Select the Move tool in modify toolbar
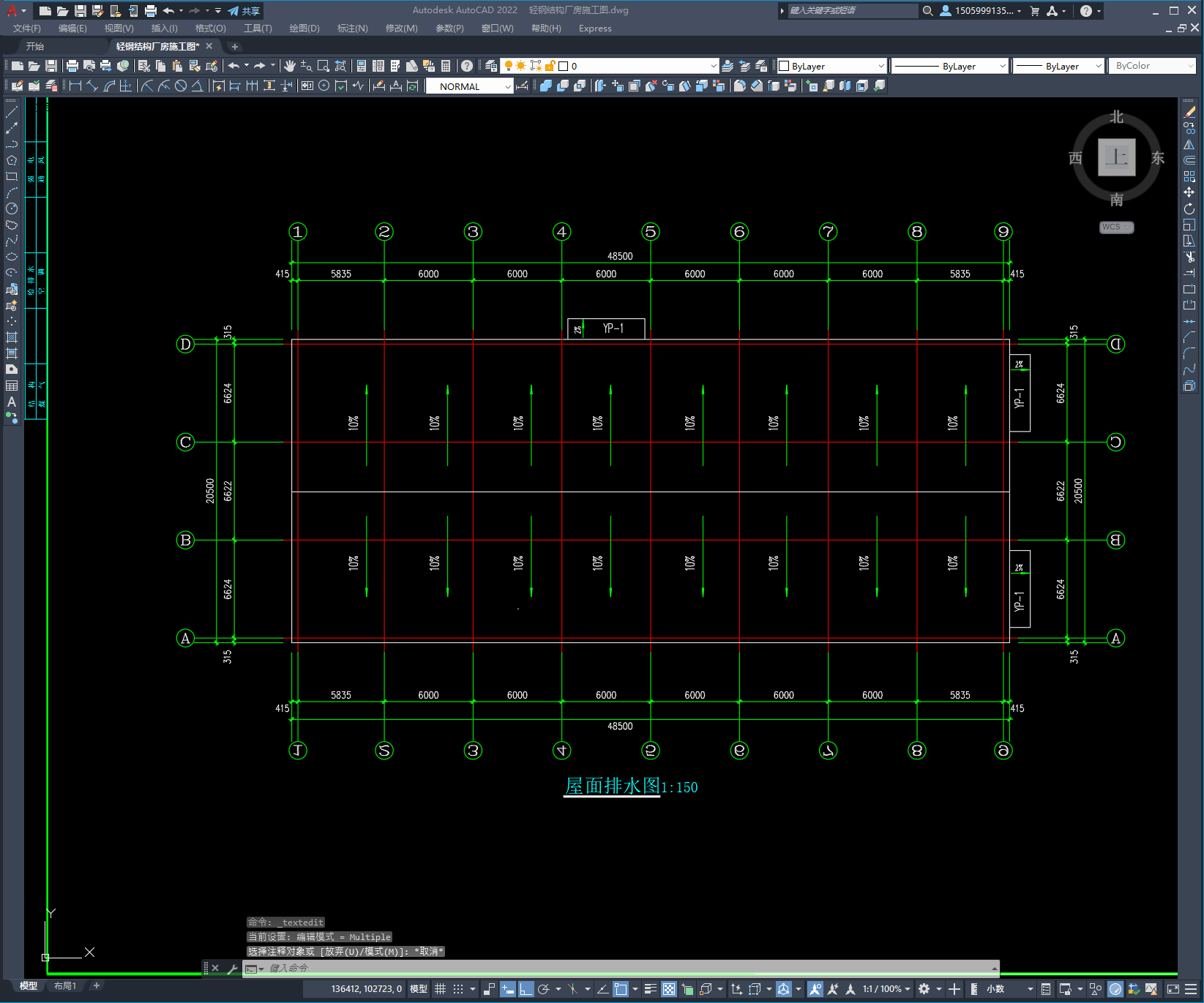This screenshot has height=1003, width=1204. click(1189, 192)
